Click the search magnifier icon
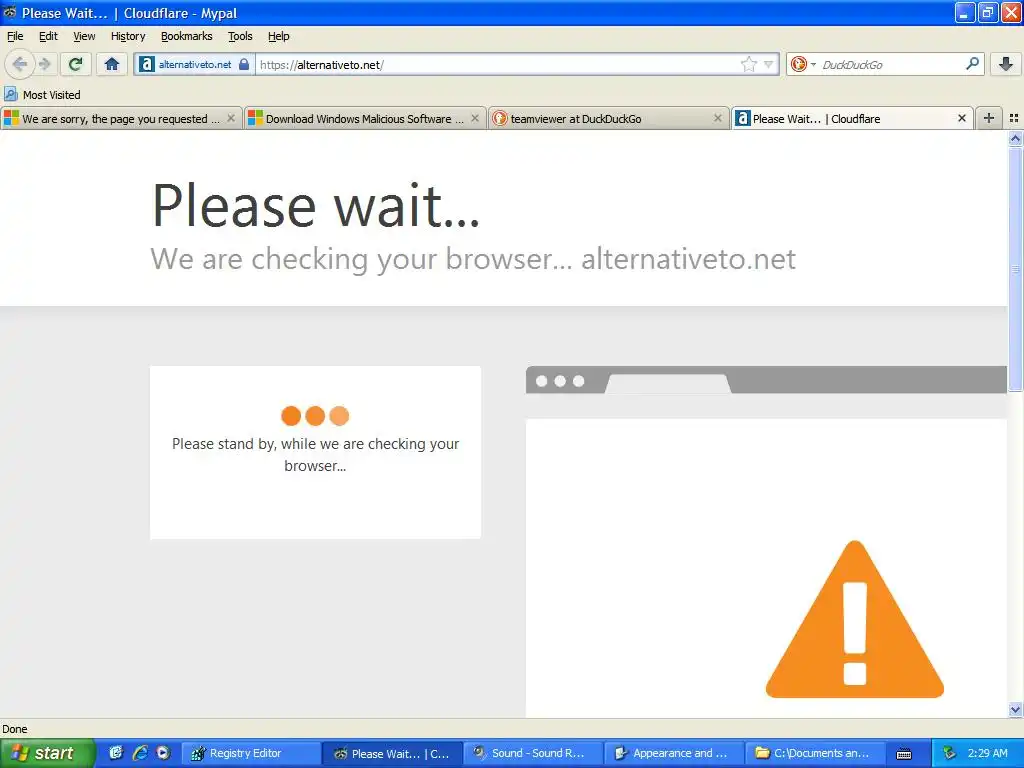This screenshot has height=768, width=1024. (972, 63)
